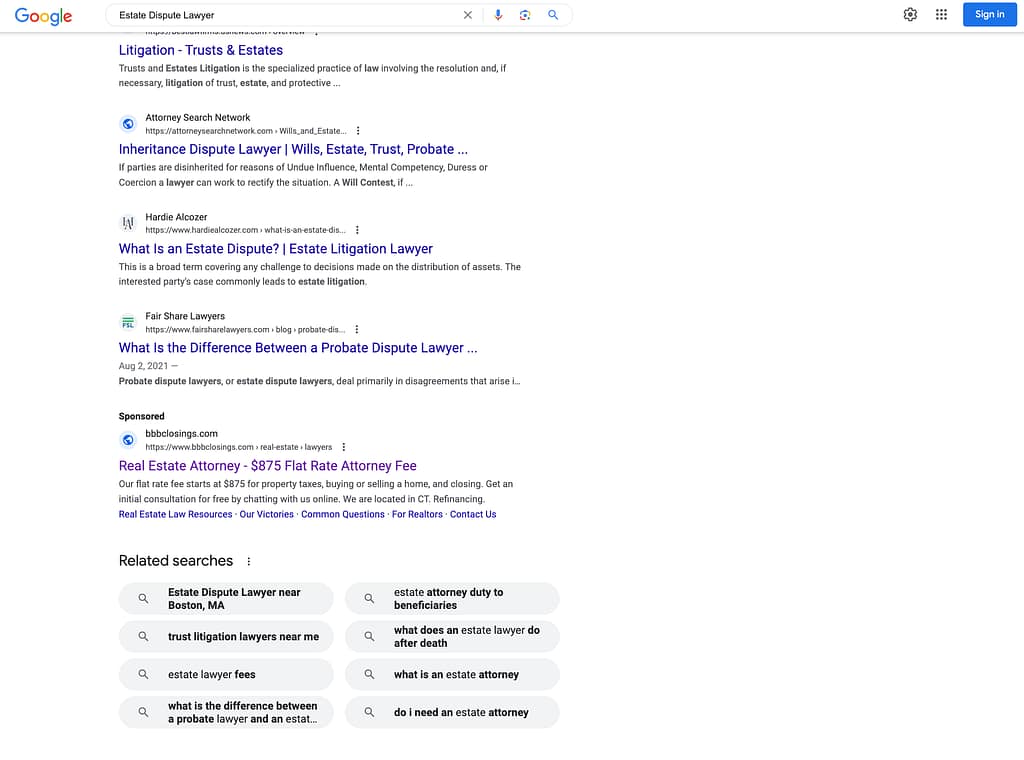Open the settings gear icon
The image size is (1024, 760).
coord(910,14)
